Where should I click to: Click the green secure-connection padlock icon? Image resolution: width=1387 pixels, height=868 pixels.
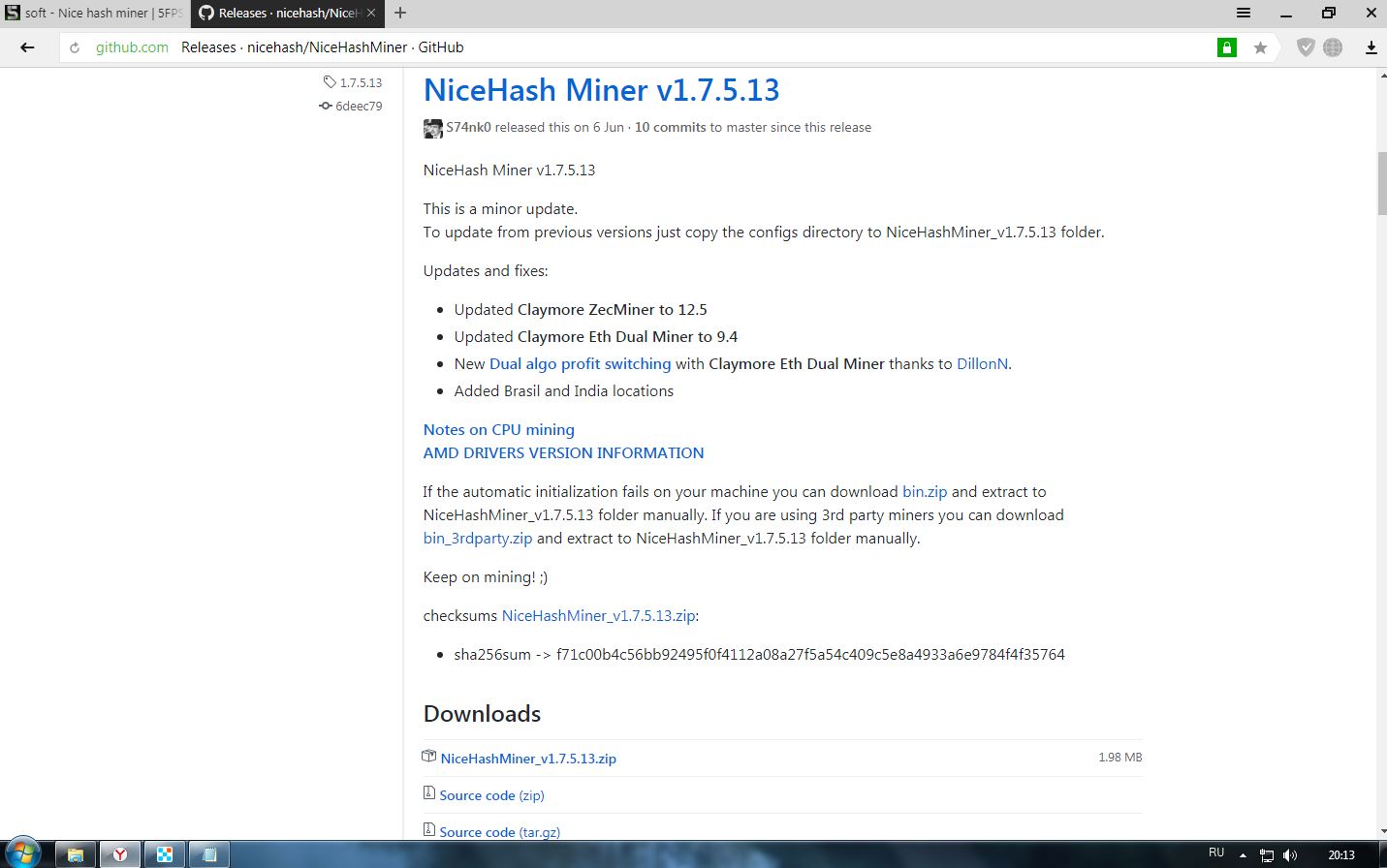coord(1226,47)
